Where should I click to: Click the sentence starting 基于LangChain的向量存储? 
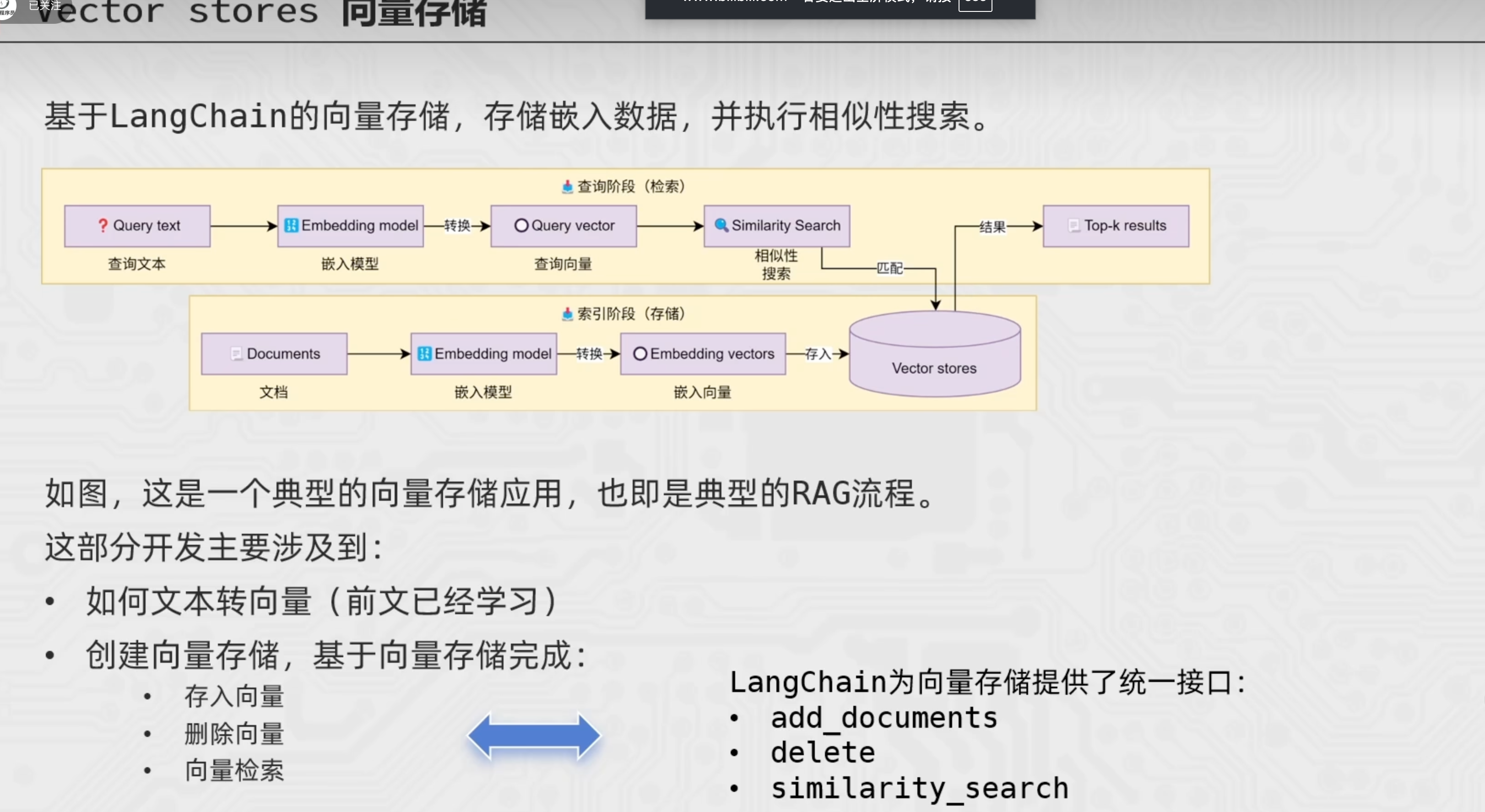tap(518, 116)
